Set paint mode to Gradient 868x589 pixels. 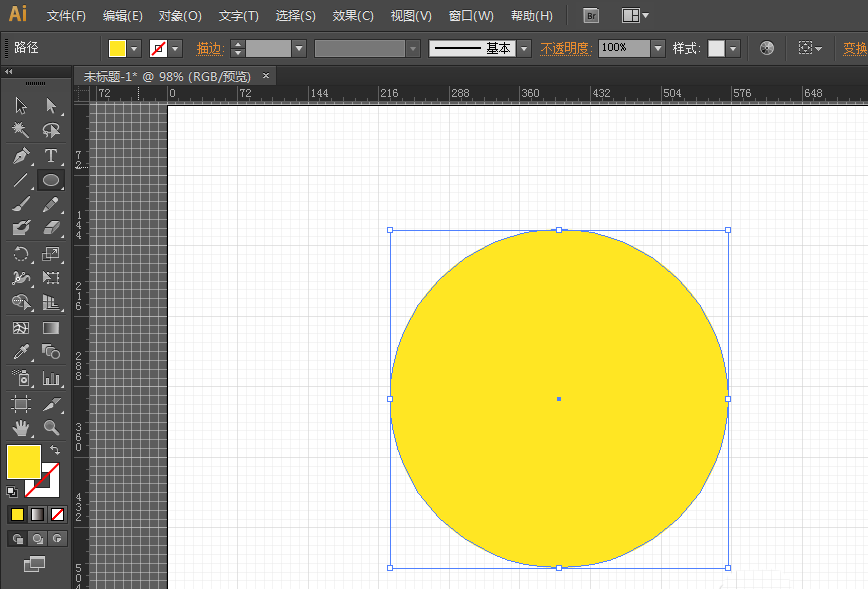pos(37,514)
